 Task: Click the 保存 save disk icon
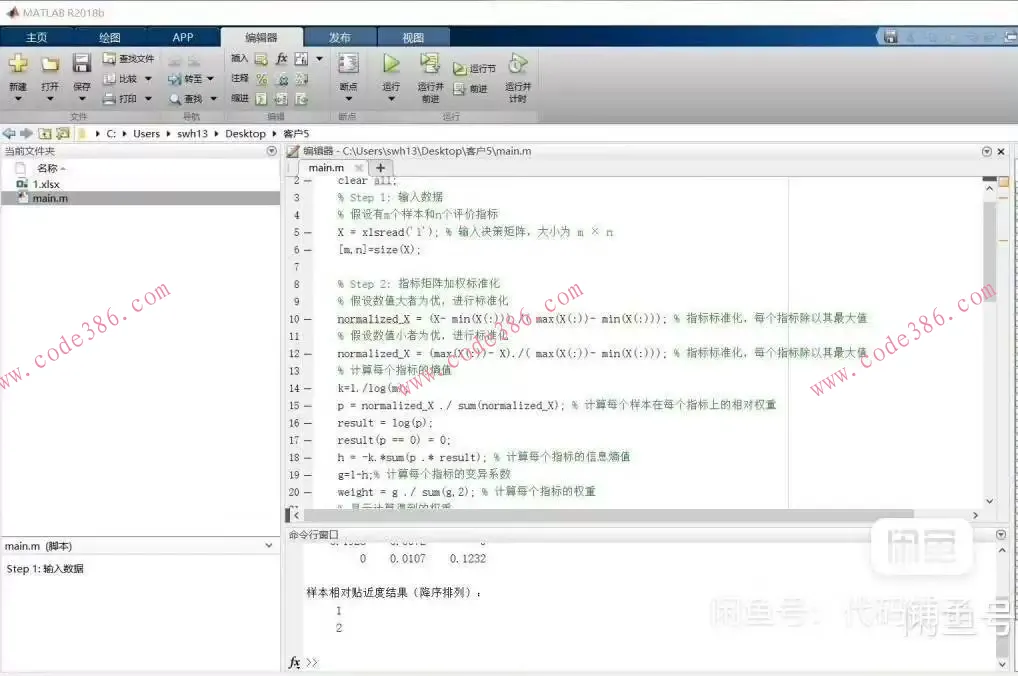[81, 64]
